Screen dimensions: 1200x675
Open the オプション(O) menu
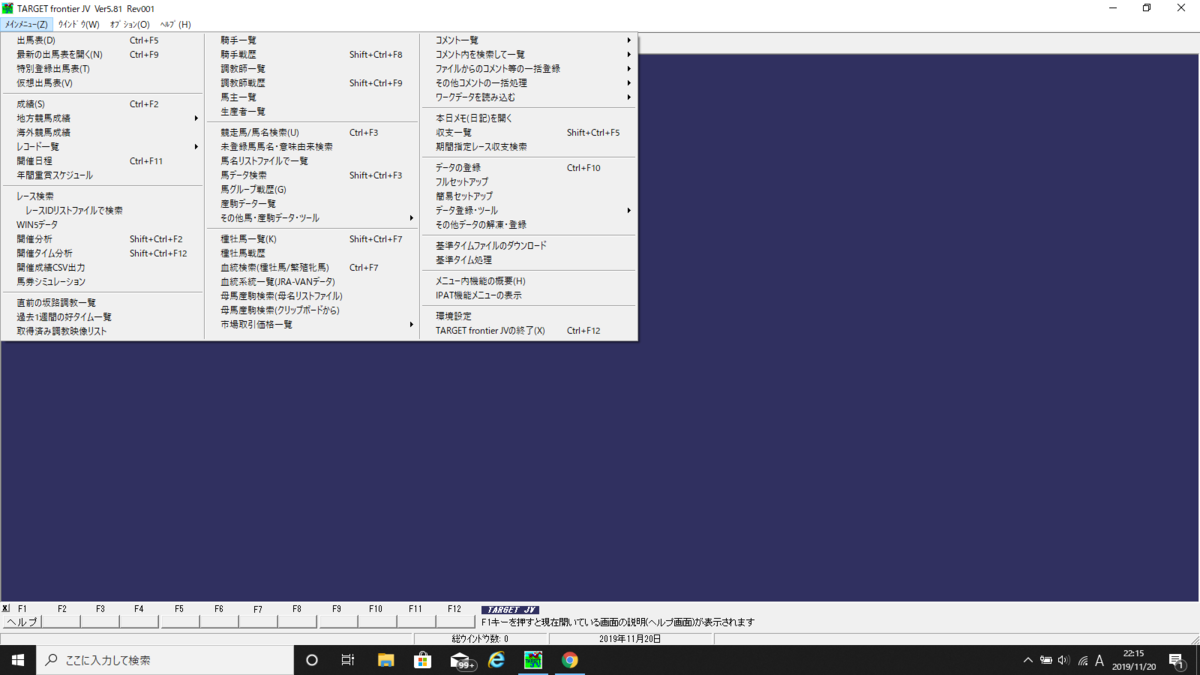[130, 24]
